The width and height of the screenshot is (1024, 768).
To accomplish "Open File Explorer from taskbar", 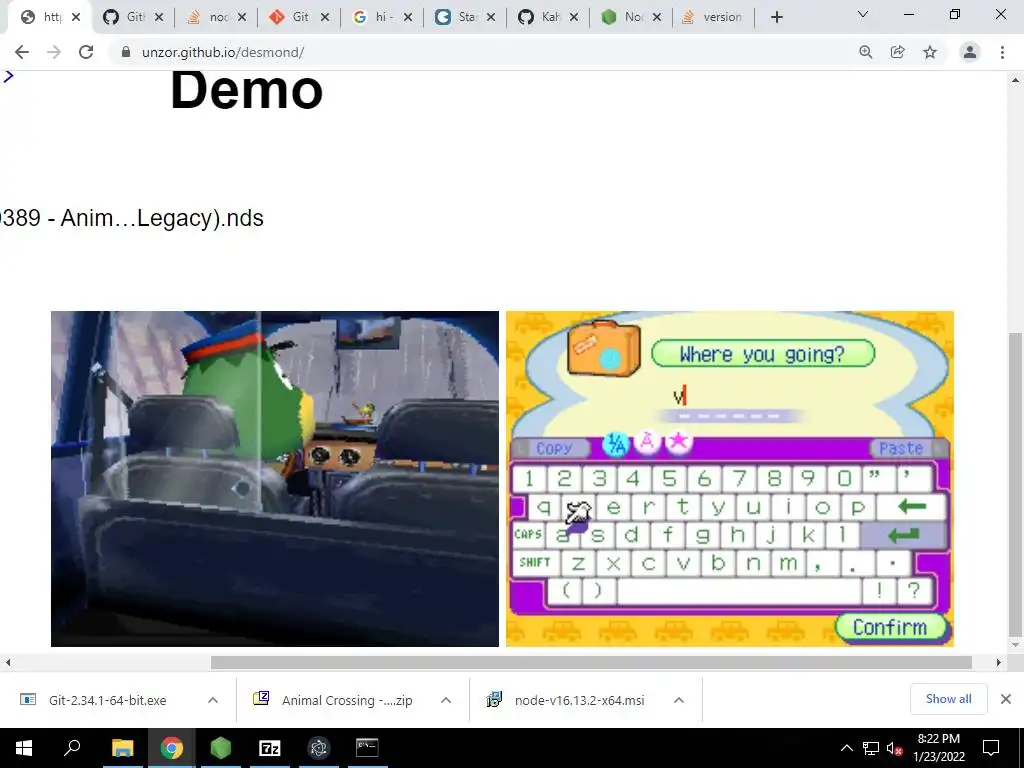I will [122, 748].
